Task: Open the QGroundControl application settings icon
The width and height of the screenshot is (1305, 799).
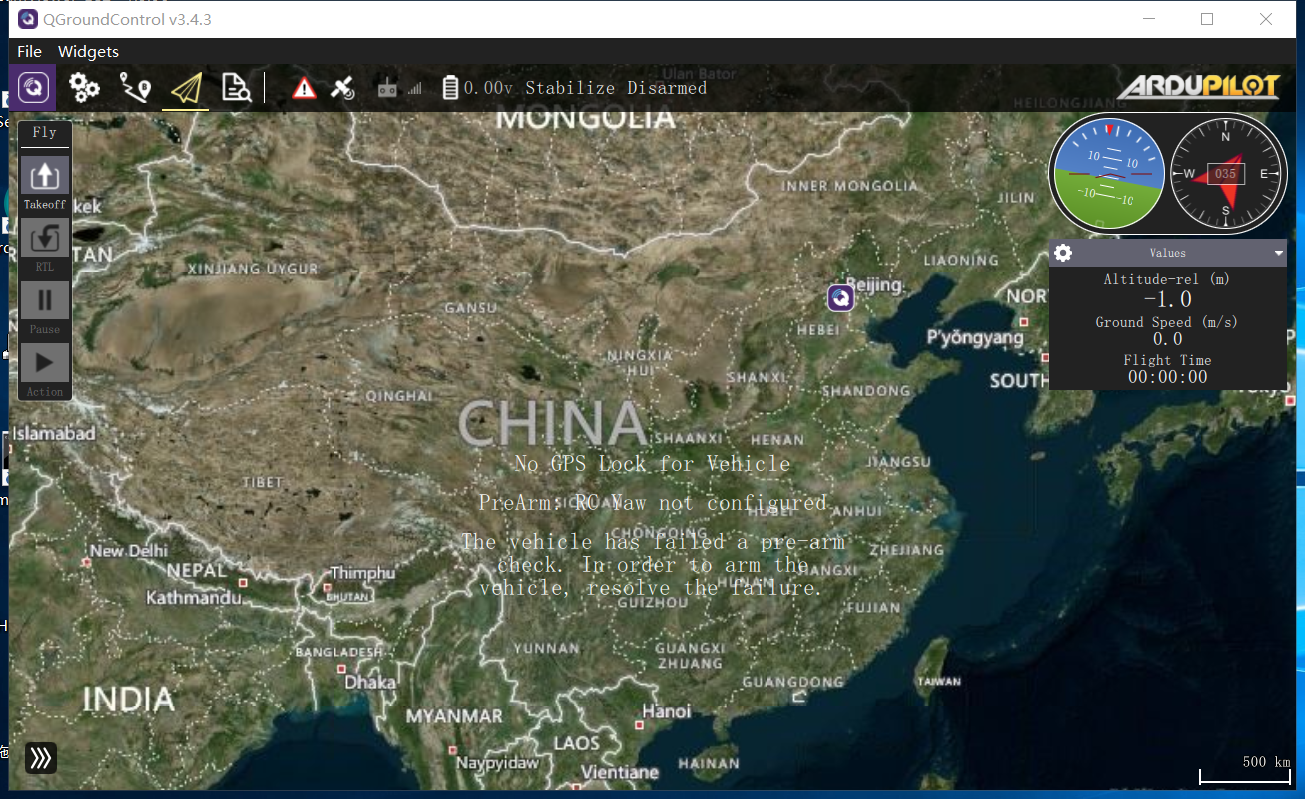Action: [33, 88]
